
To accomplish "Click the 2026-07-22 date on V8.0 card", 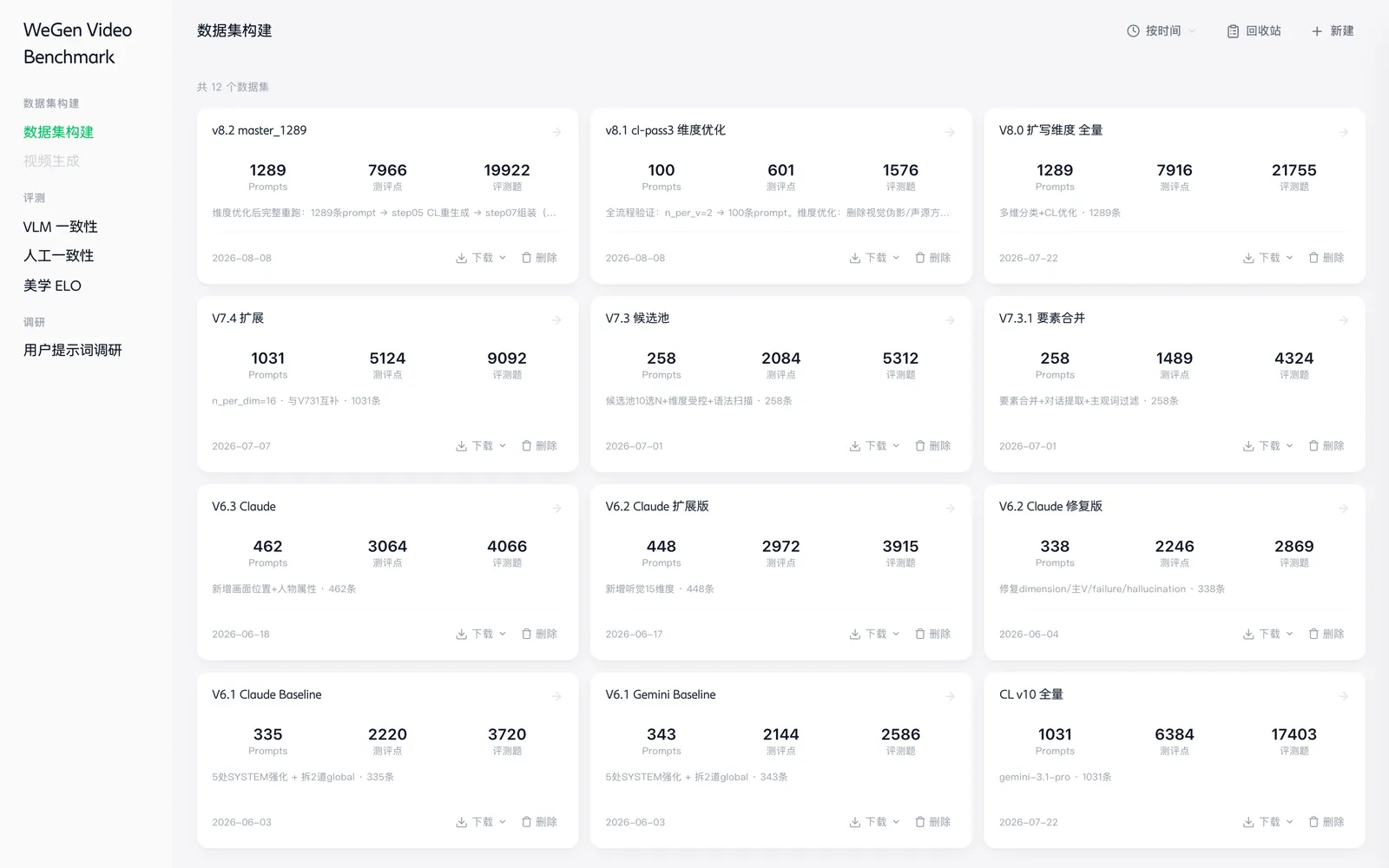I will [x=1028, y=259].
